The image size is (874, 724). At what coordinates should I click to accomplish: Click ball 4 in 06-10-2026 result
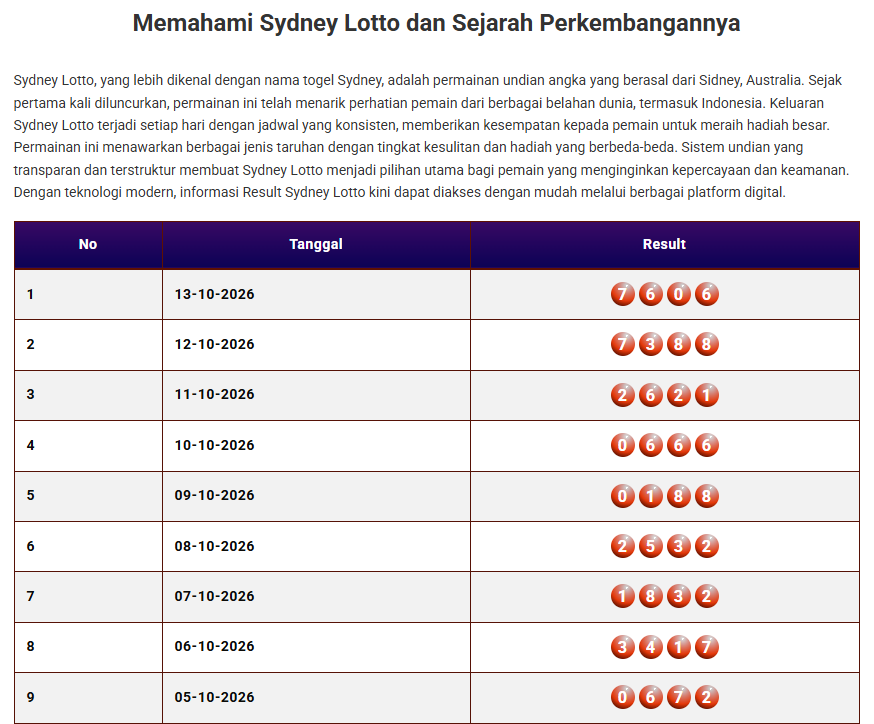pos(650,647)
